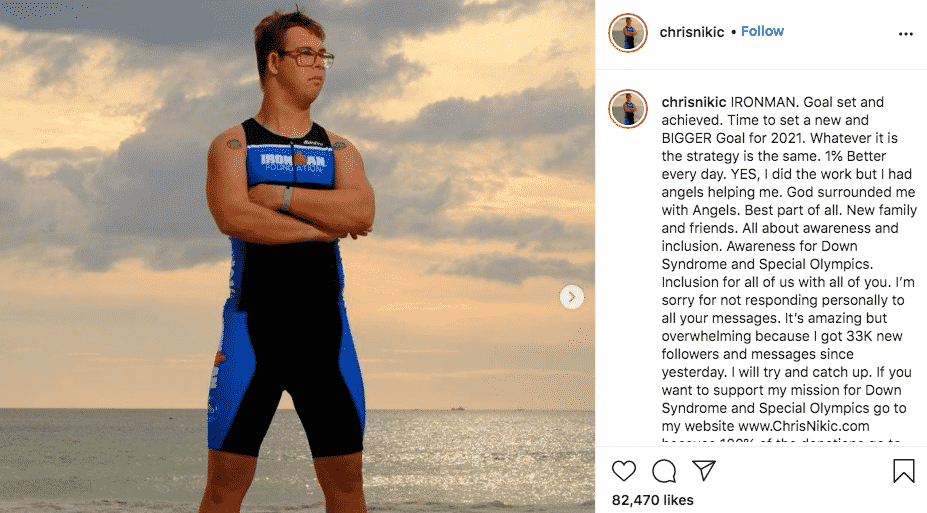The height and width of the screenshot is (513, 927).
Task: Click the athlete's glasses in the photo
Action: (307, 58)
